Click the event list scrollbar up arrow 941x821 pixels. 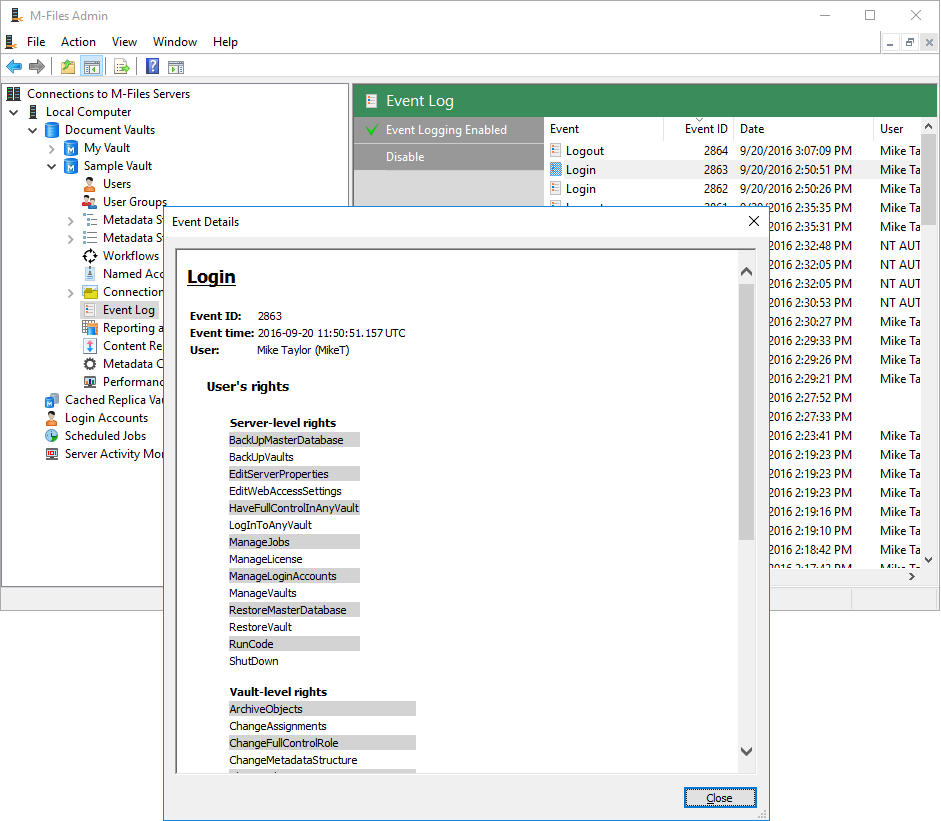pyautogui.click(x=928, y=126)
